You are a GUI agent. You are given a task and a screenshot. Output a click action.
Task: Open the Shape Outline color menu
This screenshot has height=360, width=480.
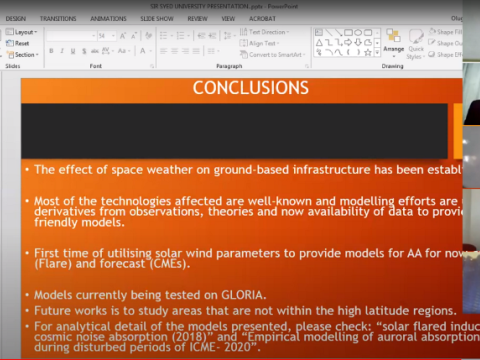pyautogui.click(x=445, y=43)
